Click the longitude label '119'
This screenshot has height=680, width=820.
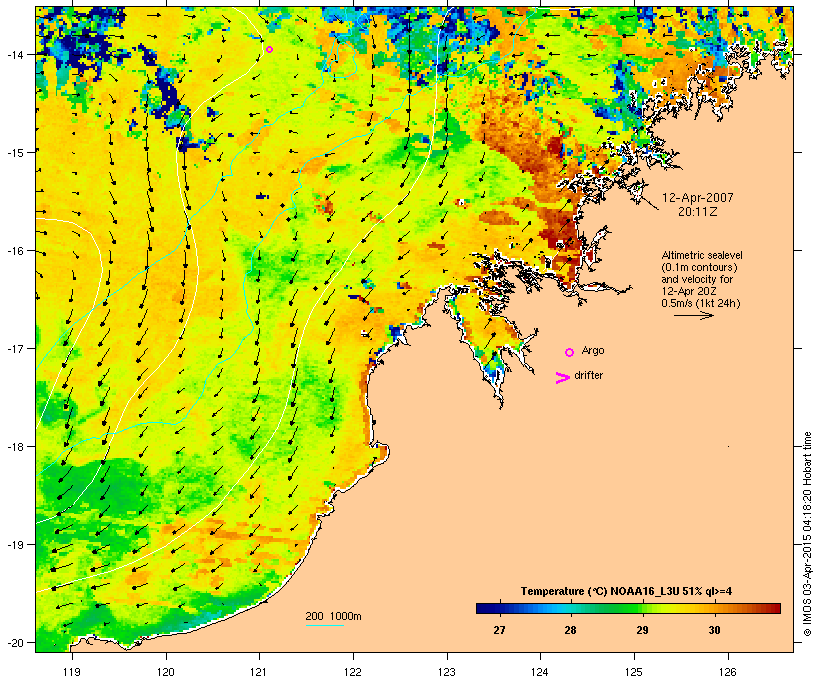point(72,672)
